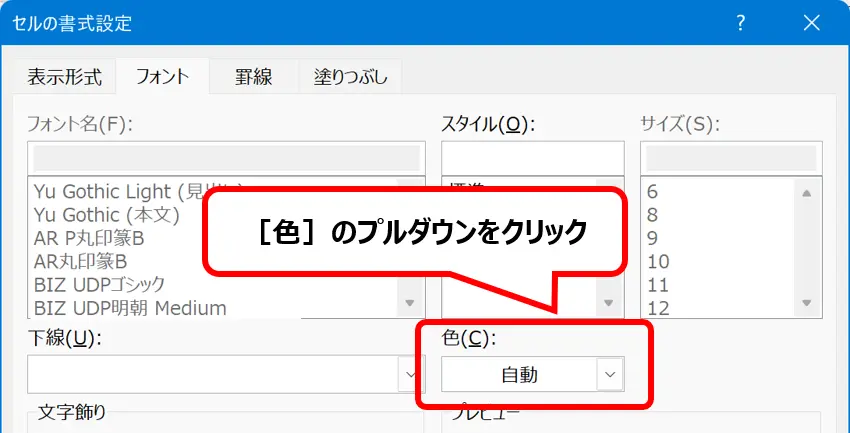Select font size 11
850x433 pixels.
coord(659,285)
